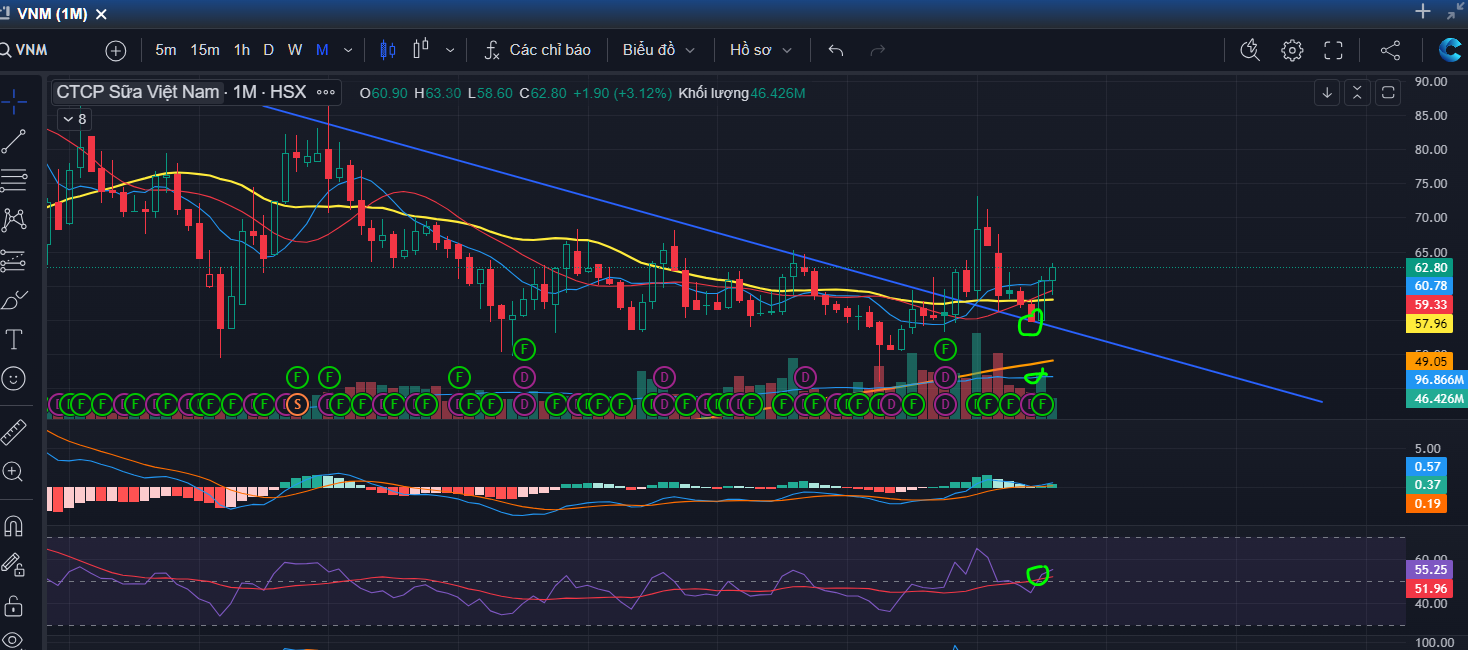1468x650 pixels.
Task: Select the M monthly timeframe
Action: tap(322, 50)
